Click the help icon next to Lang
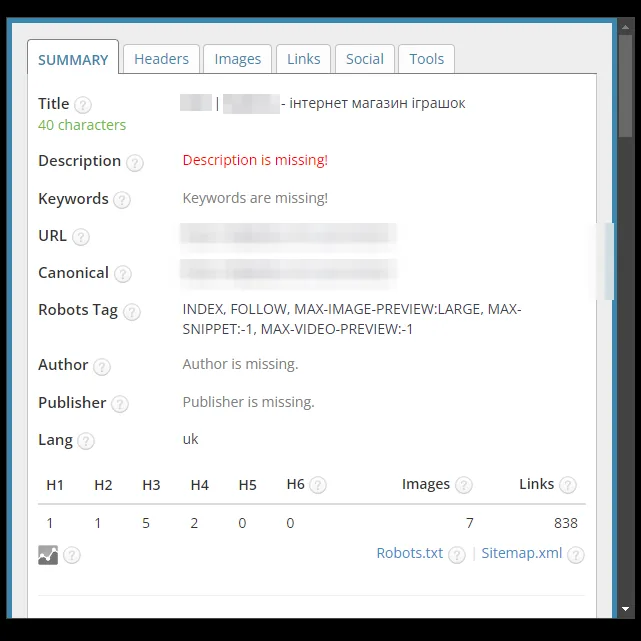The height and width of the screenshot is (641, 641). pos(86,441)
